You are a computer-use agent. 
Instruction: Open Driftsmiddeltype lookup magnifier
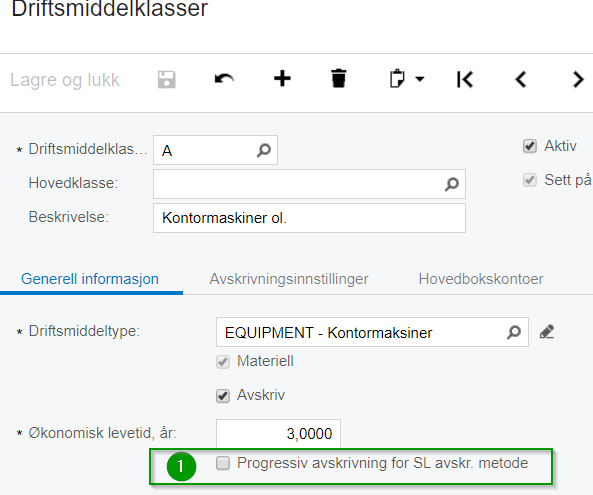pos(514,332)
